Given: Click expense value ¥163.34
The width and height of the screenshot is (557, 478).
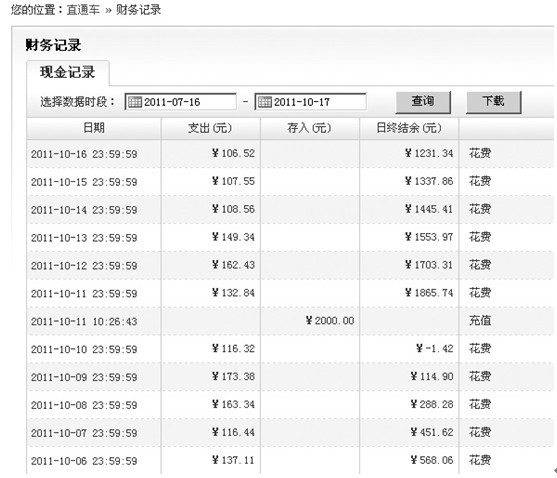Looking at the screenshot, I should 233,404.
